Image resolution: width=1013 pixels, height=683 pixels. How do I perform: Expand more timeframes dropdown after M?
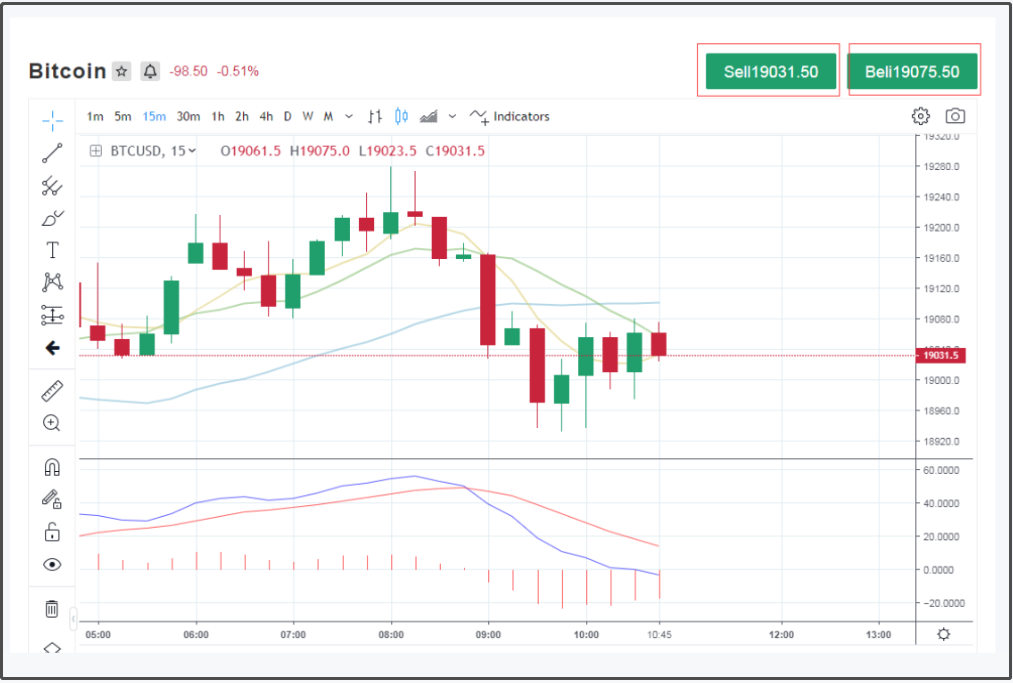point(349,116)
